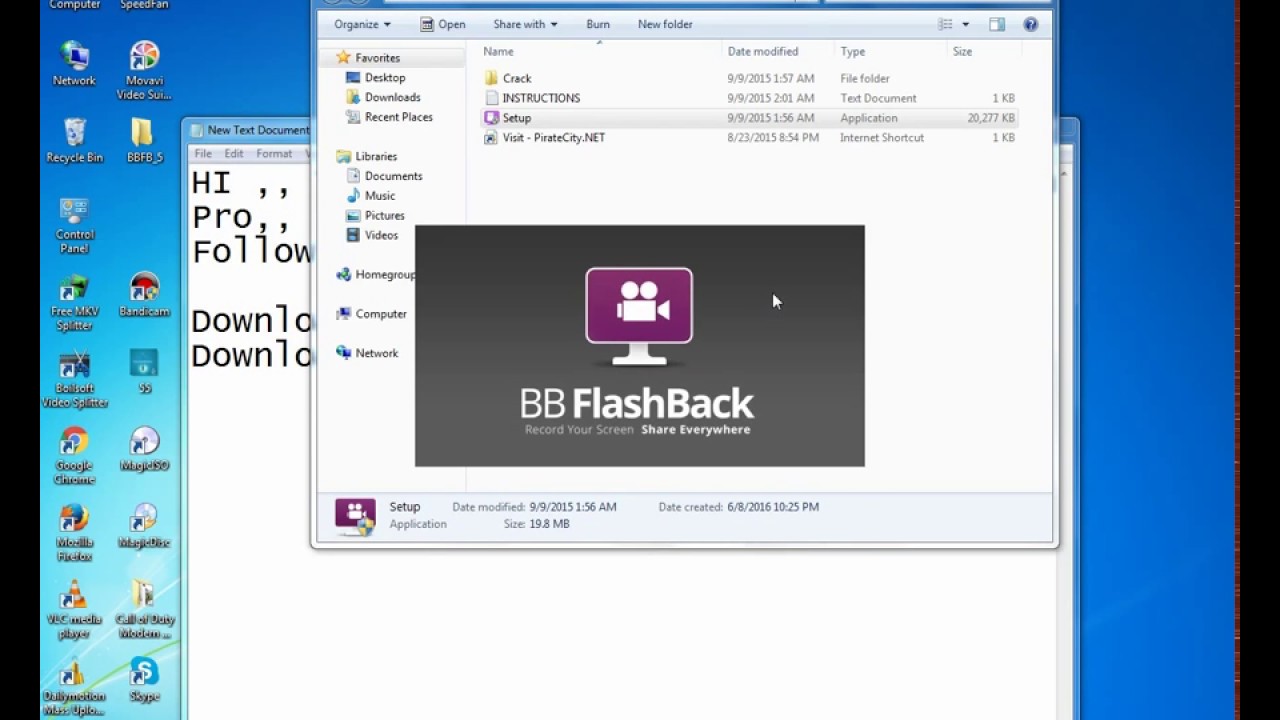This screenshot has width=1280, height=720.
Task: Launch Movavi Video Suite desktop icon
Action: pyautogui.click(x=144, y=71)
